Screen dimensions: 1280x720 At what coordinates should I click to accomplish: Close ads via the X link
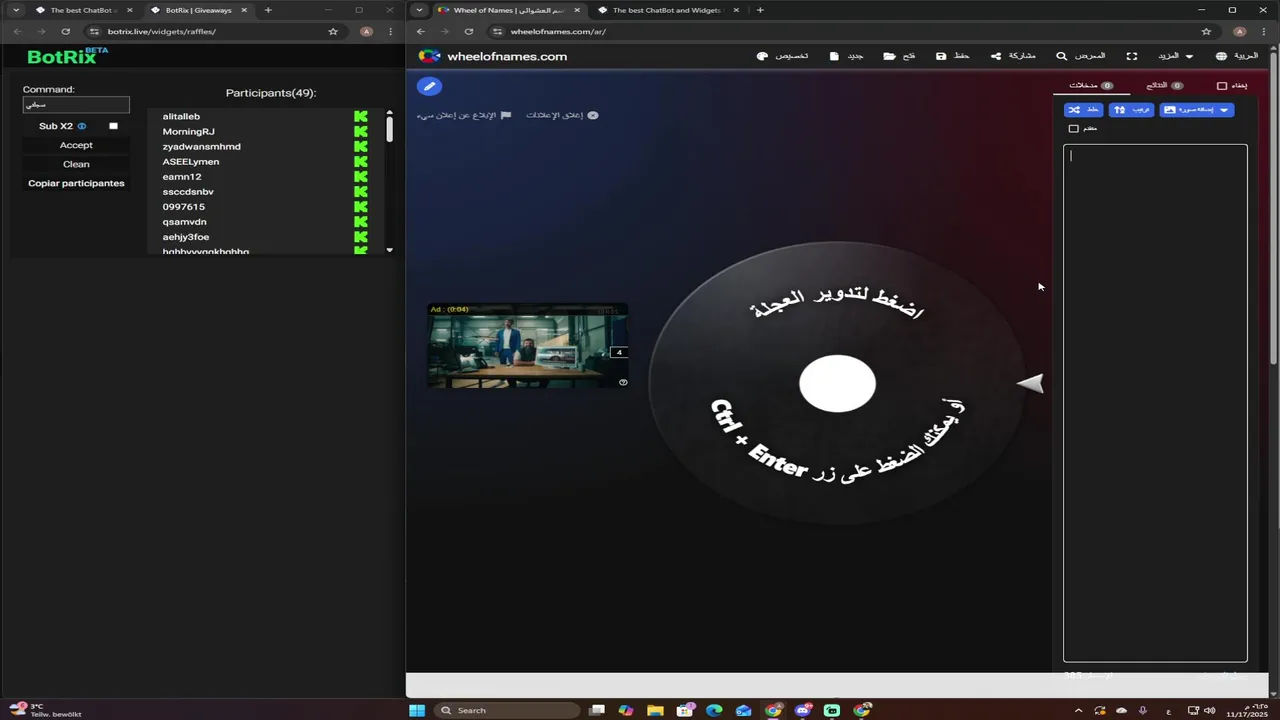coord(563,115)
